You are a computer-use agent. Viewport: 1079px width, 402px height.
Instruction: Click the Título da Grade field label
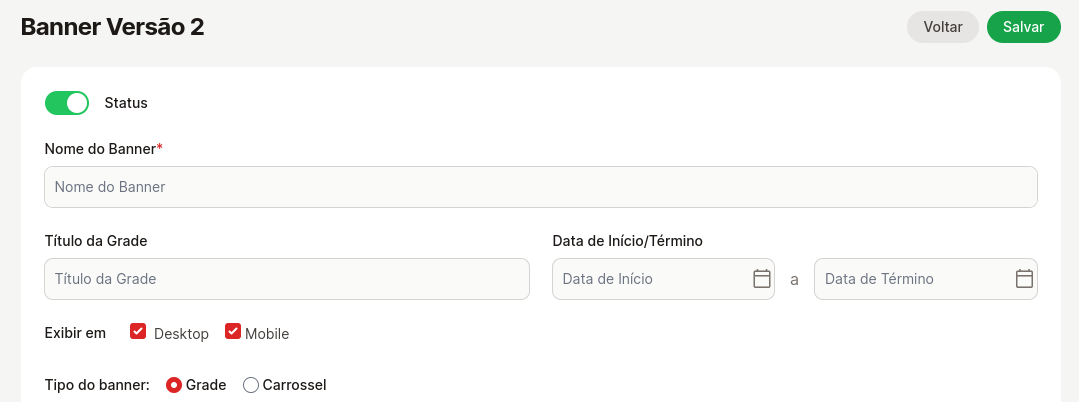tap(96, 241)
